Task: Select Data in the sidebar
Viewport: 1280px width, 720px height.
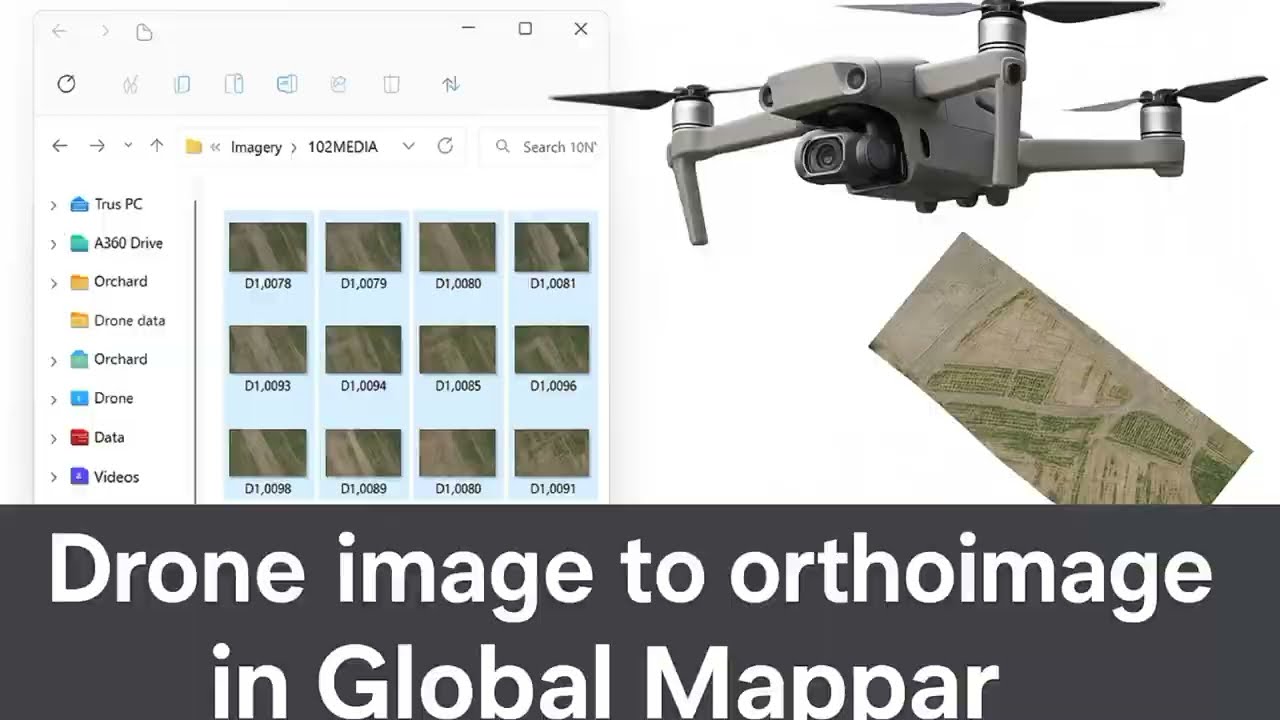Action: pos(97,437)
